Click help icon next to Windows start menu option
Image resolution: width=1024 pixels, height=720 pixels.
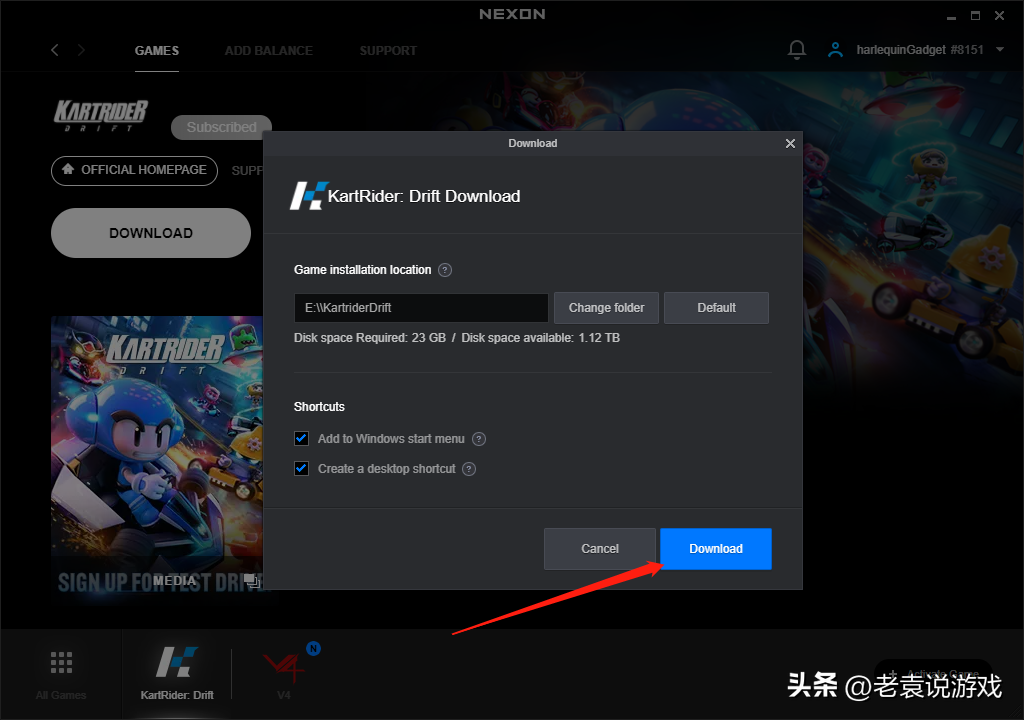coord(479,439)
